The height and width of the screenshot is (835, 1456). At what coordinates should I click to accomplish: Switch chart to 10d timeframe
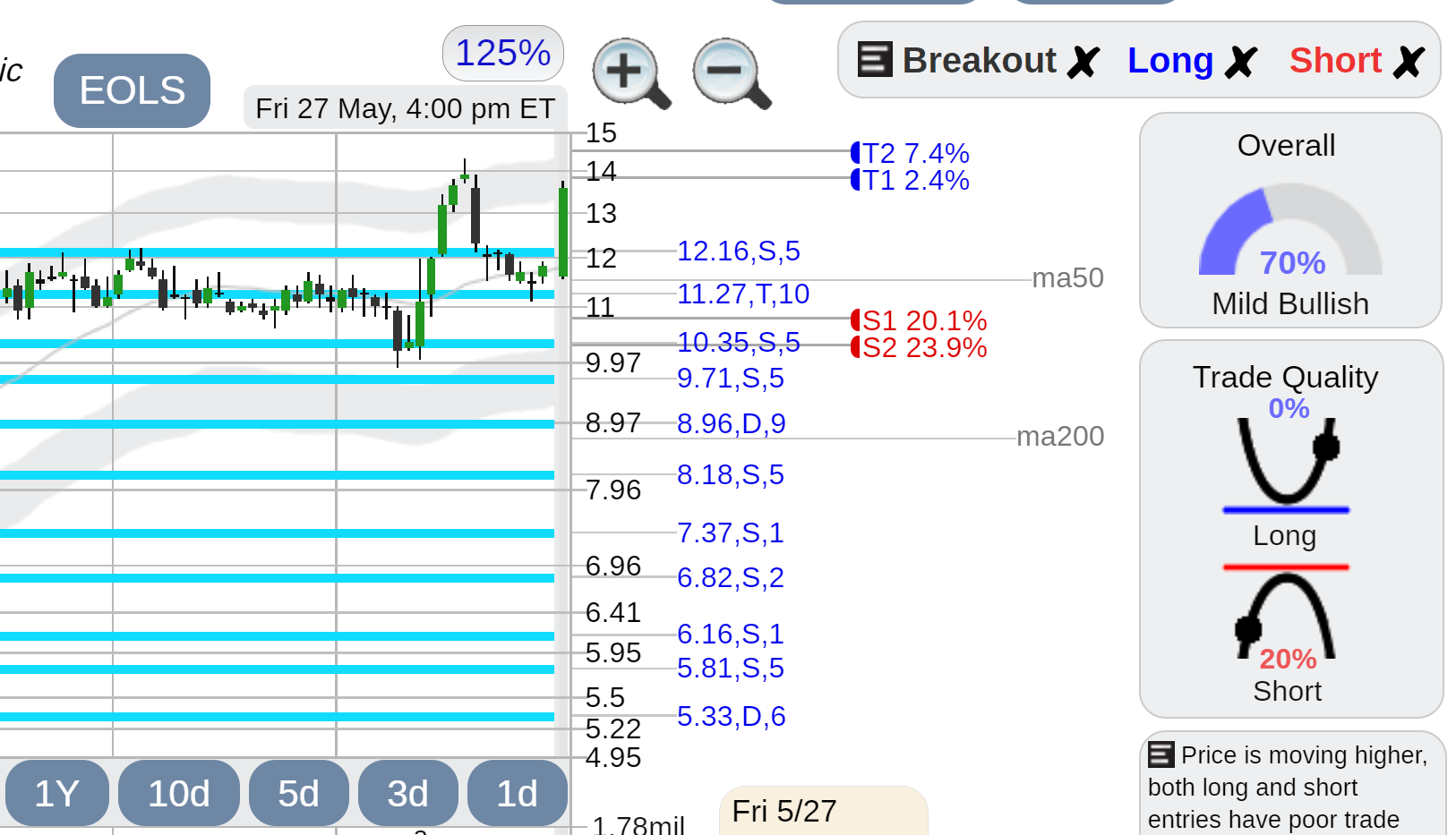pos(179,793)
